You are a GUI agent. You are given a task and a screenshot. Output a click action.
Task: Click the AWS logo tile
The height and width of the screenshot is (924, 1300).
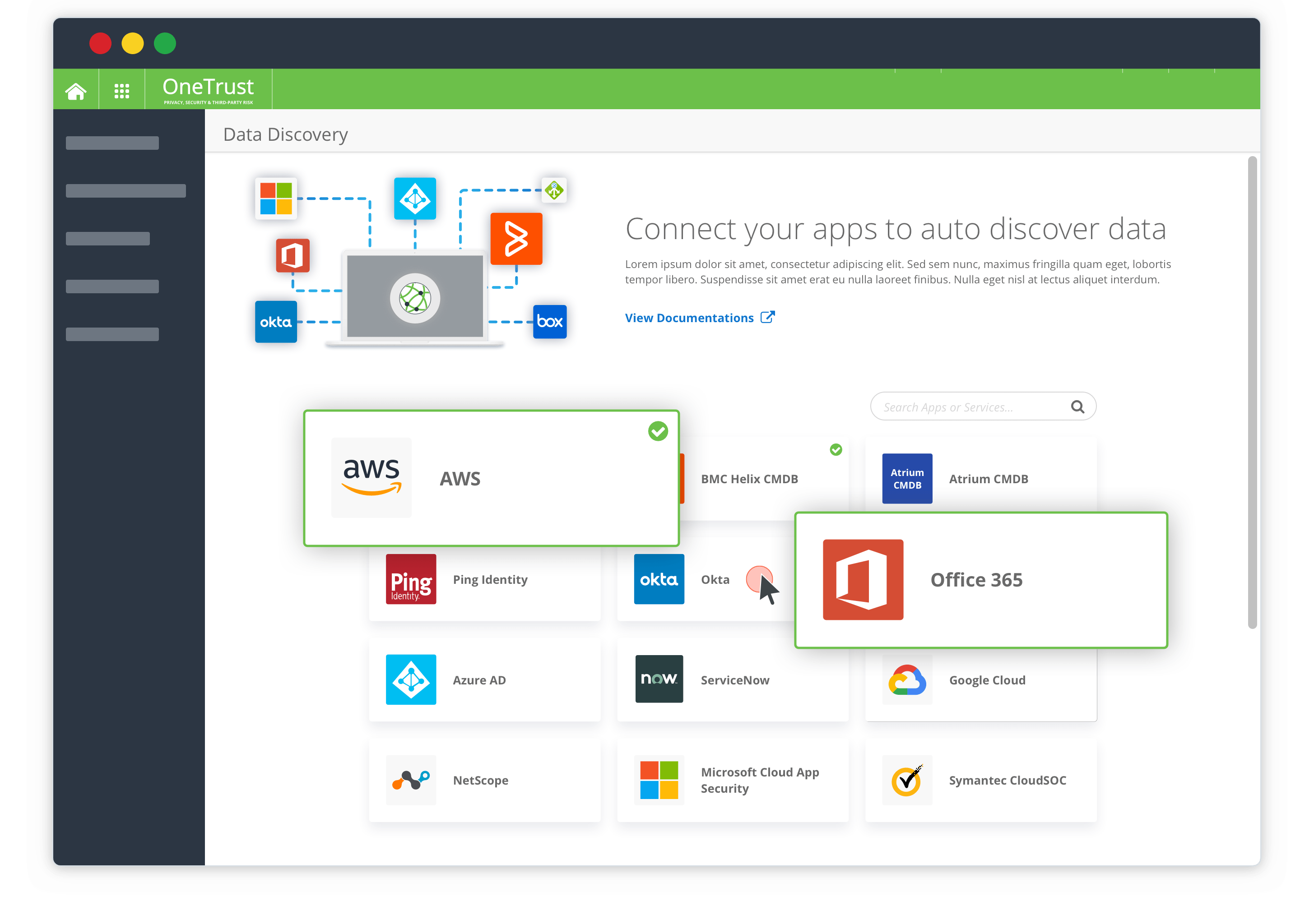pyautogui.click(x=371, y=477)
